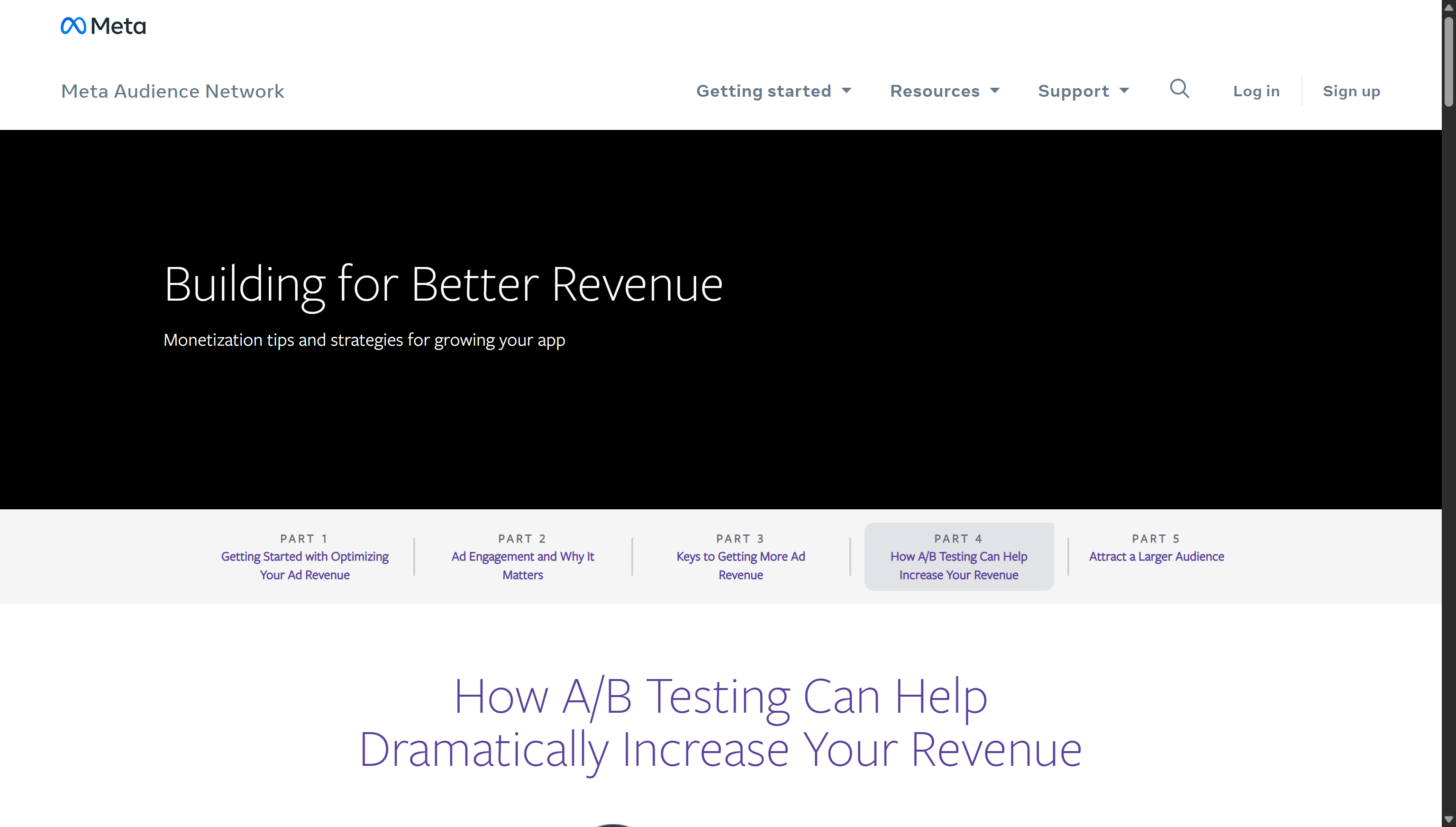Expand the Getting started dropdown
This screenshot has width=1456, height=827.
(x=773, y=91)
